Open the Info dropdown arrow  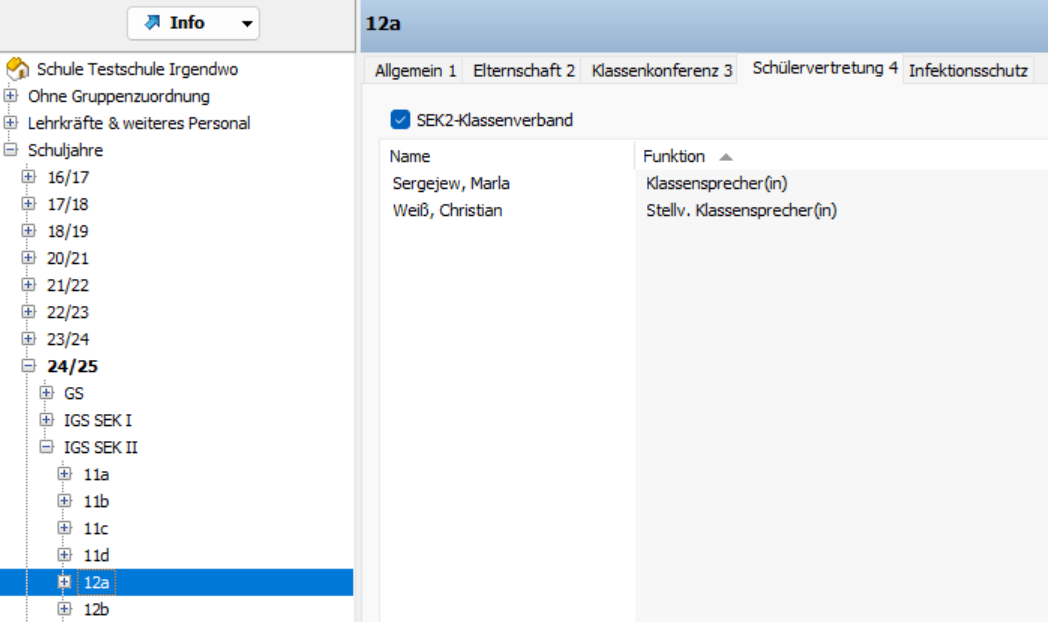coord(246,24)
